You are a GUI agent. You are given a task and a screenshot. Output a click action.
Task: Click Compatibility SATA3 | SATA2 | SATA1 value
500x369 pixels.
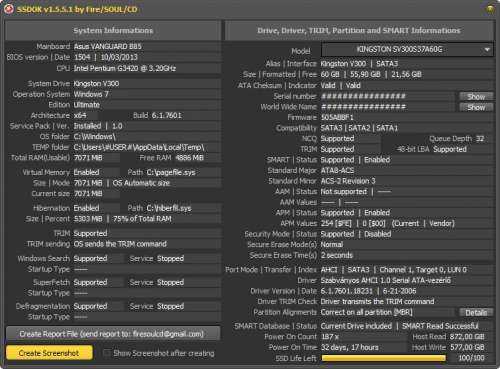tap(359, 128)
